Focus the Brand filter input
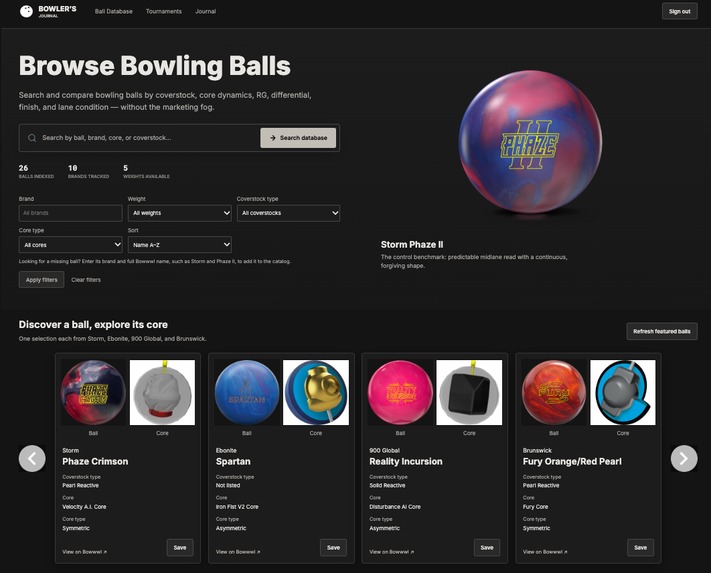The height and width of the screenshot is (573, 711). [x=71, y=213]
